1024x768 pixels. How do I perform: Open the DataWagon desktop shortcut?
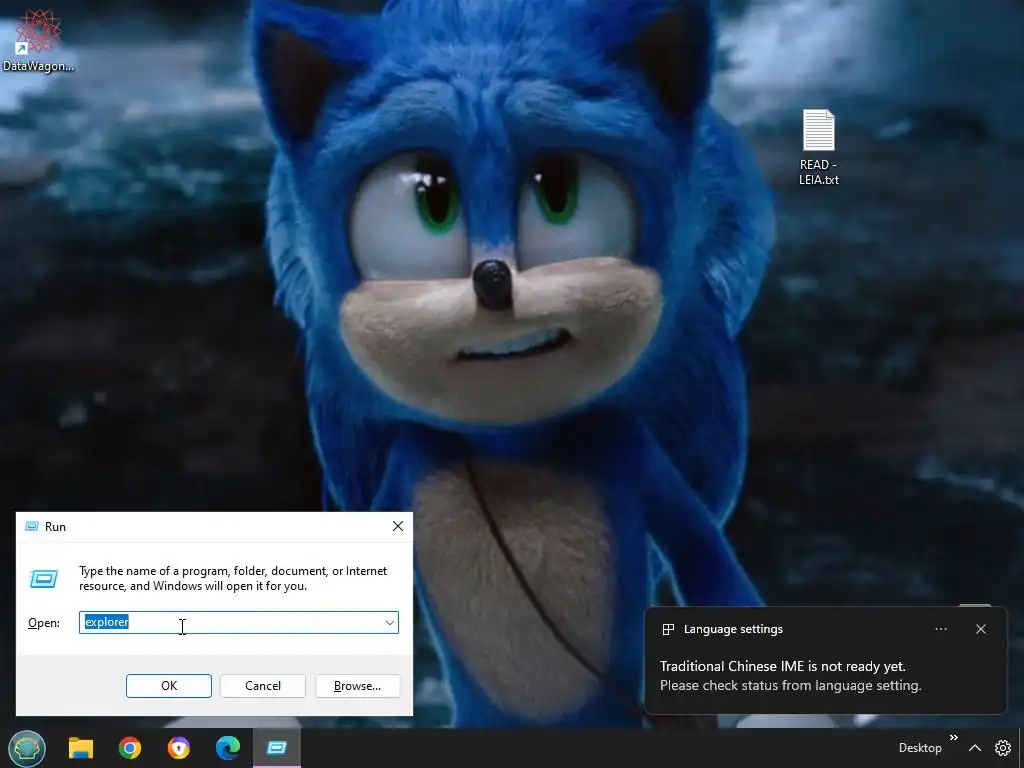[38, 40]
